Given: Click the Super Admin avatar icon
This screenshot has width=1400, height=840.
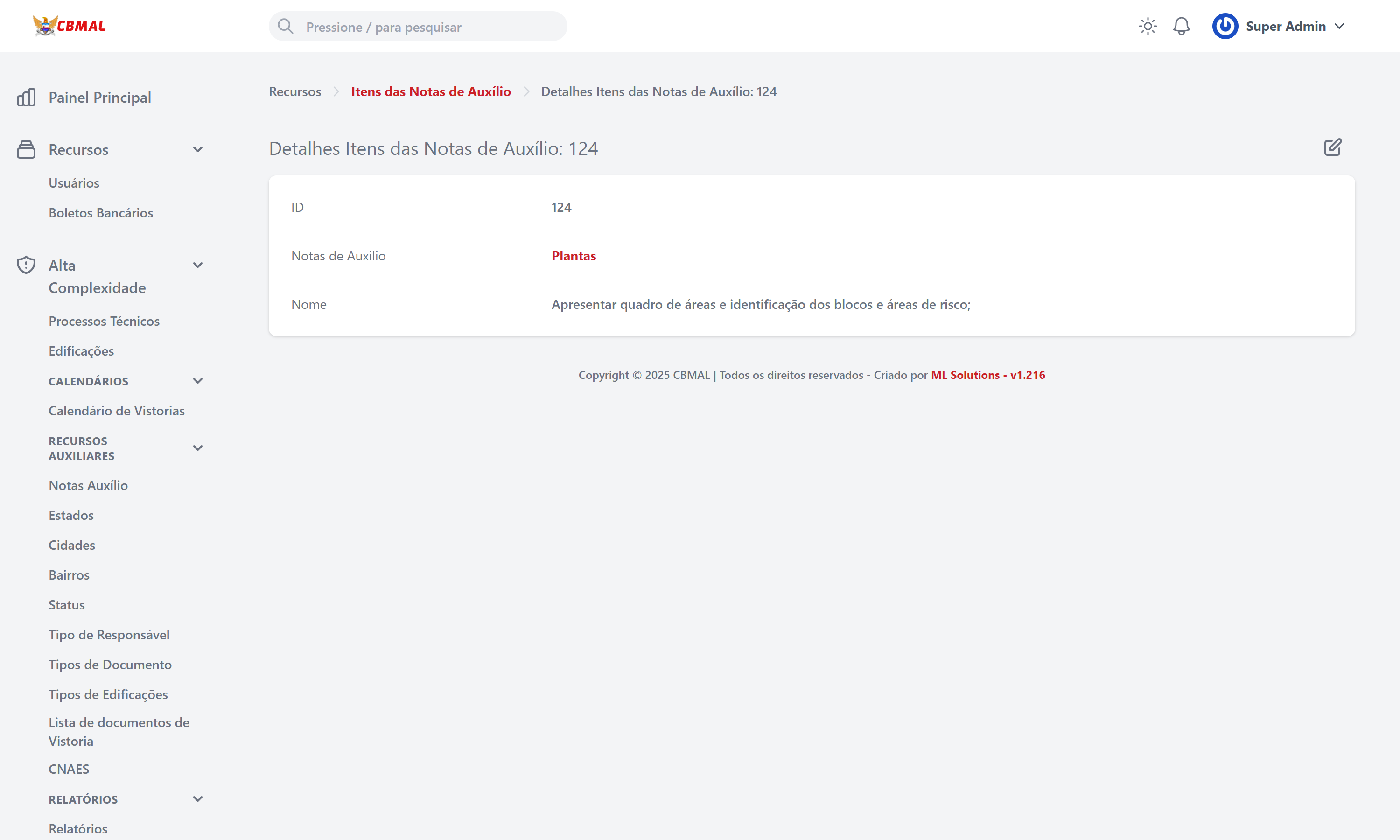Looking at the screenshot, I should pos(1225,27).
